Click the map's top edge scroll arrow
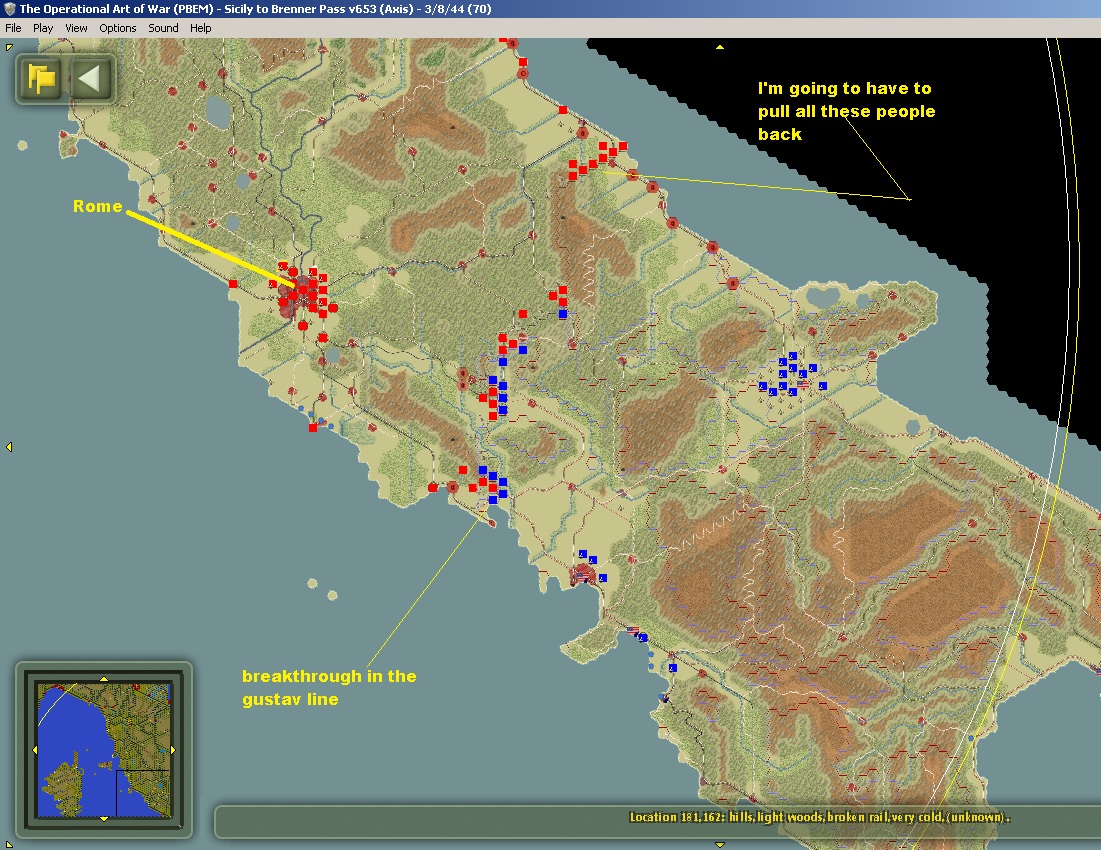Screen dimensions: 1101x850 (x=720, y=47)
